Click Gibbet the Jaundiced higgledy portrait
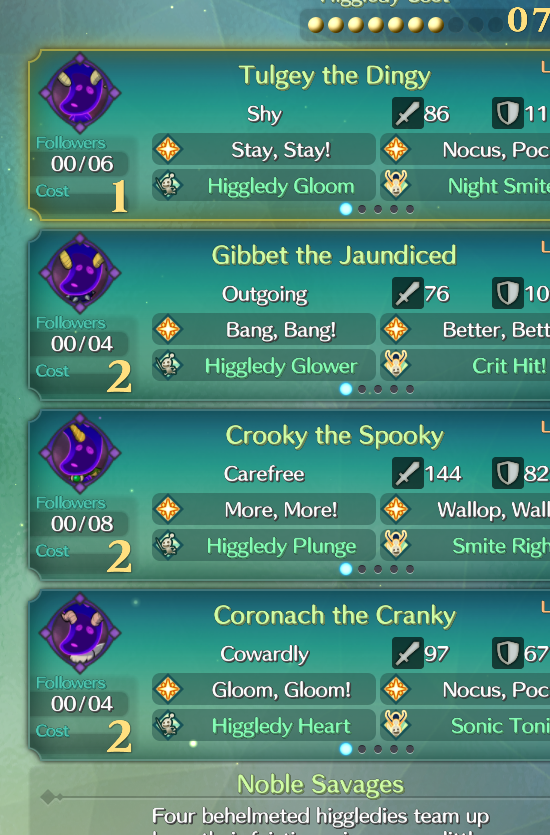The height and width of the screenshot is (835, 550). (x=80, y=273)
